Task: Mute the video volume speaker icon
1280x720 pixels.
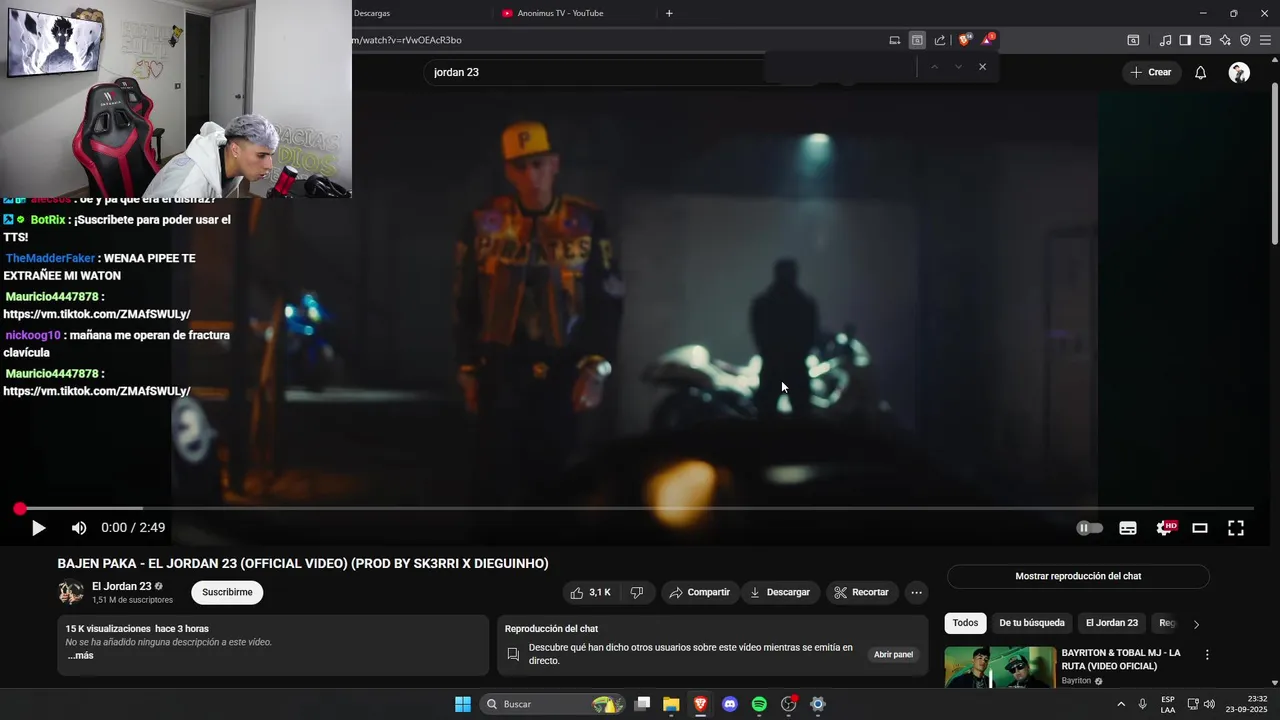Action: [79, 528]
